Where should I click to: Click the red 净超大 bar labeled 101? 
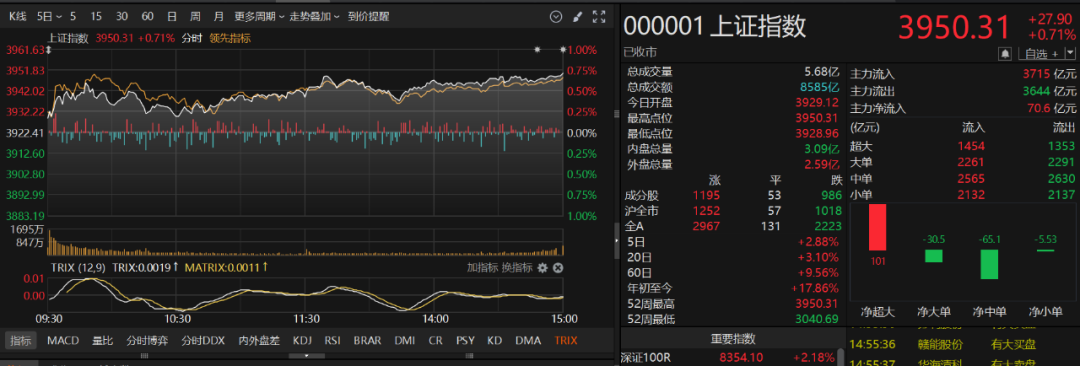(x=878, y=227)
